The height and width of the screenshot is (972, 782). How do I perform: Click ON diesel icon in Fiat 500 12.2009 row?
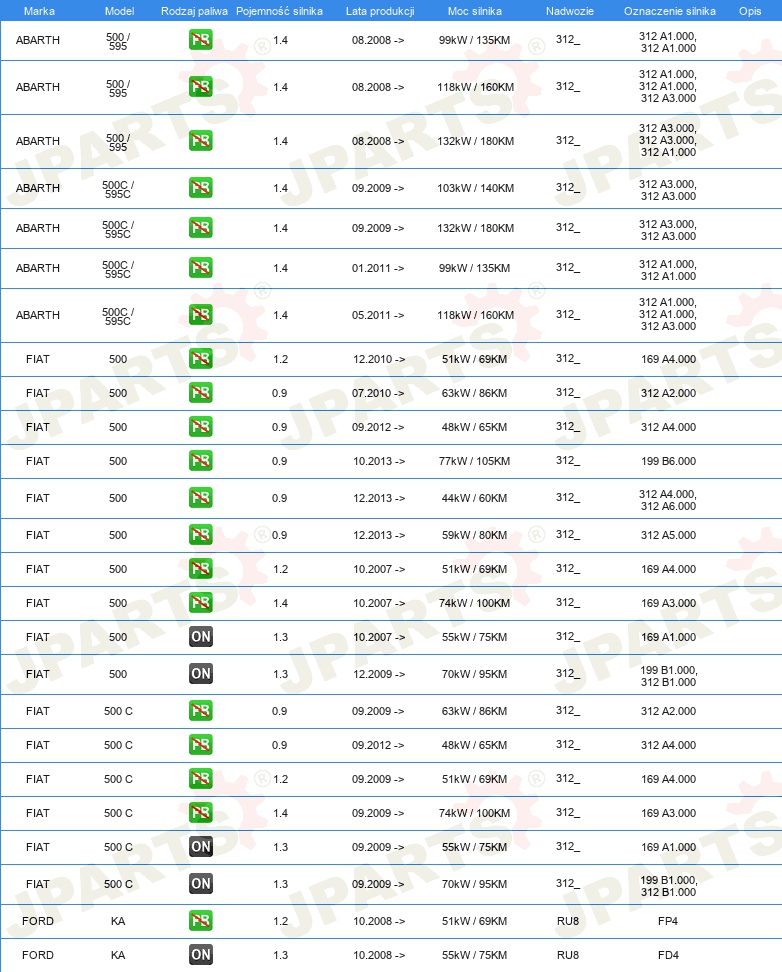(200, 674)
